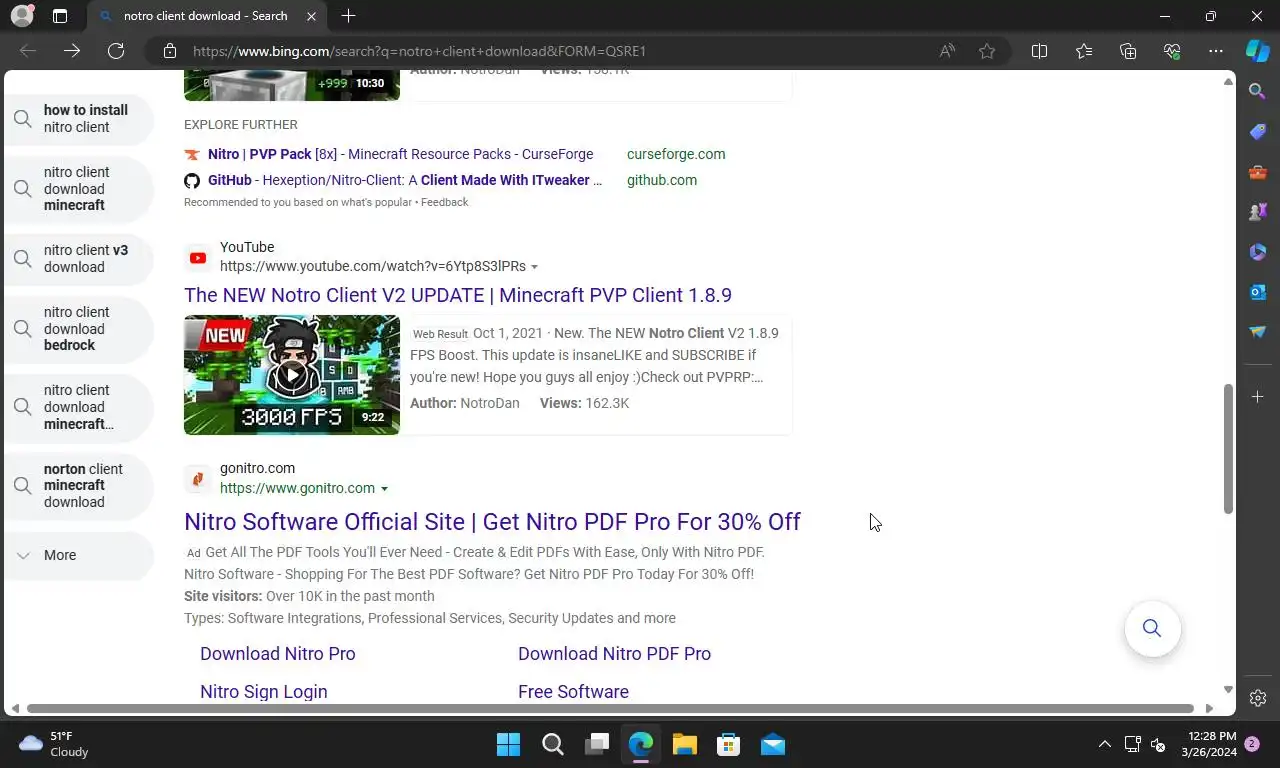Expand the YouTube URL dropdown arrow
Screen dimensions: 1280x768
tap(534, 267)
